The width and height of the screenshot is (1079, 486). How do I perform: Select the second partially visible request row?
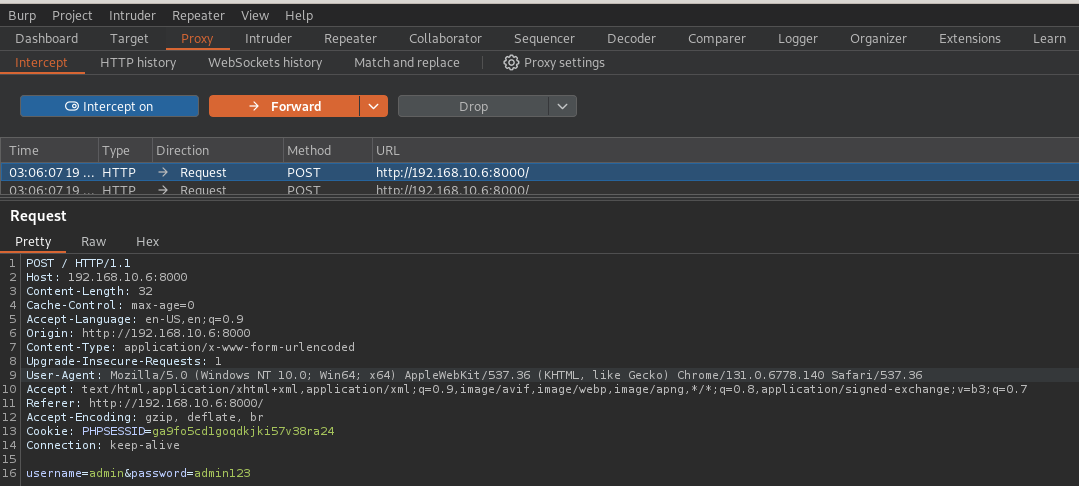coord(540,189)
